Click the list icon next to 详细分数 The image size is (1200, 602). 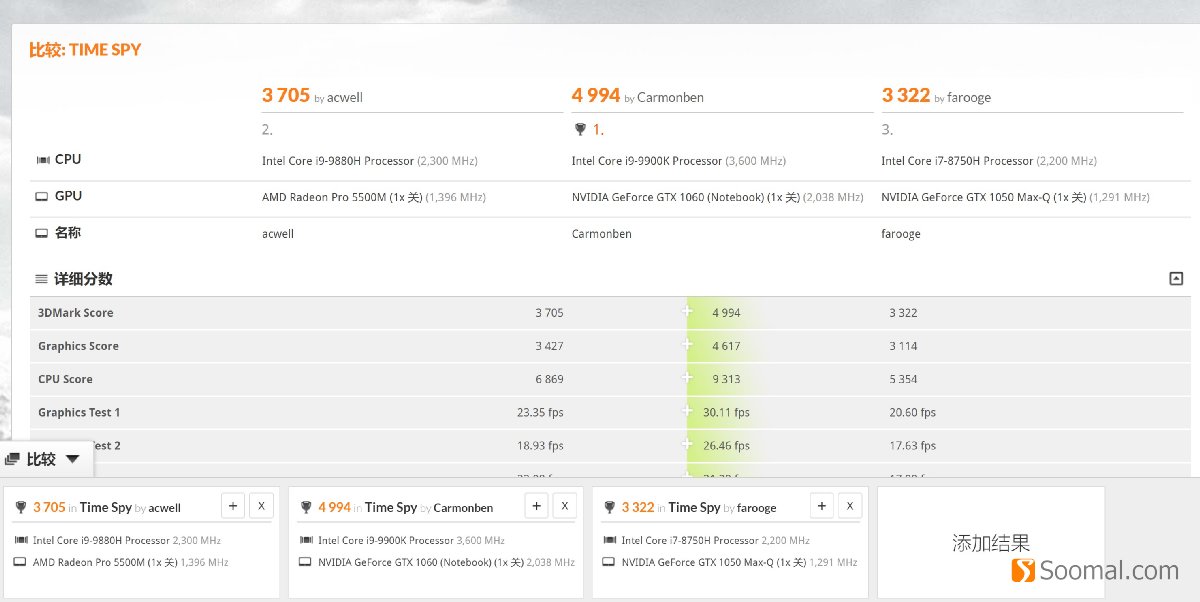(41, 280)
